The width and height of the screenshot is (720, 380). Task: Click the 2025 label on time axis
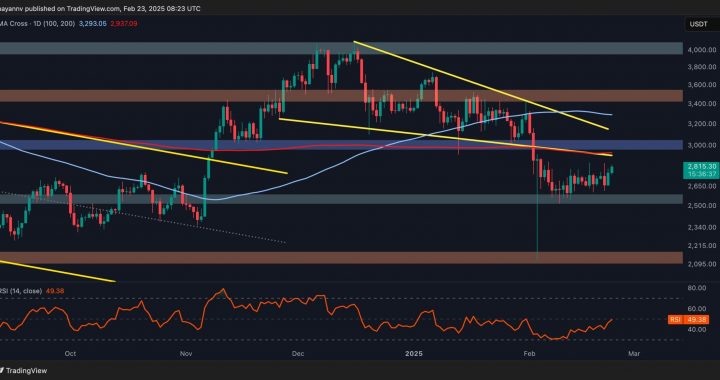[x=414, y=354]
